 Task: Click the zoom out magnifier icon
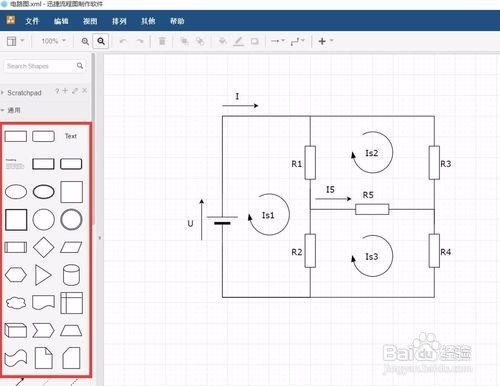(101, 41)
